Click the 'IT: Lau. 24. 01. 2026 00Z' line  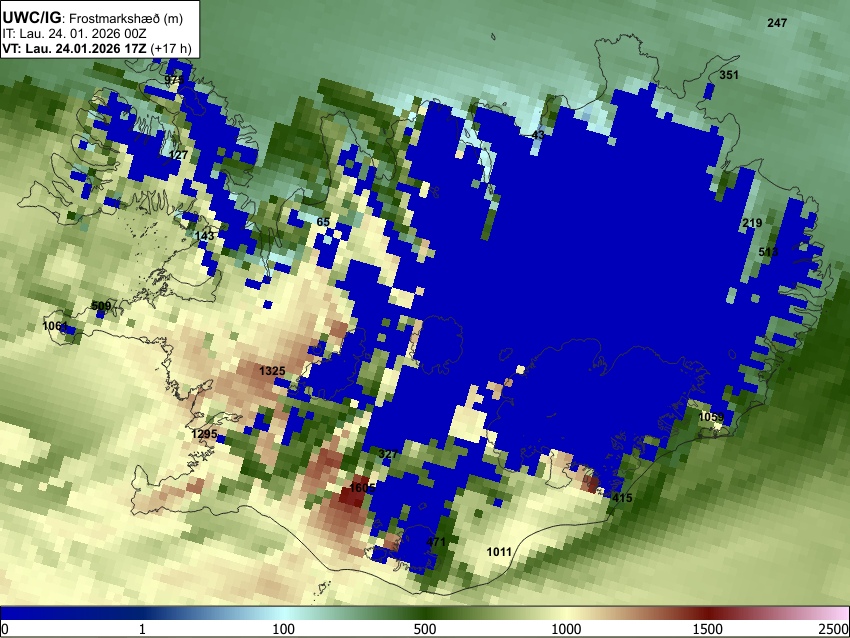(x=74, y=34)
